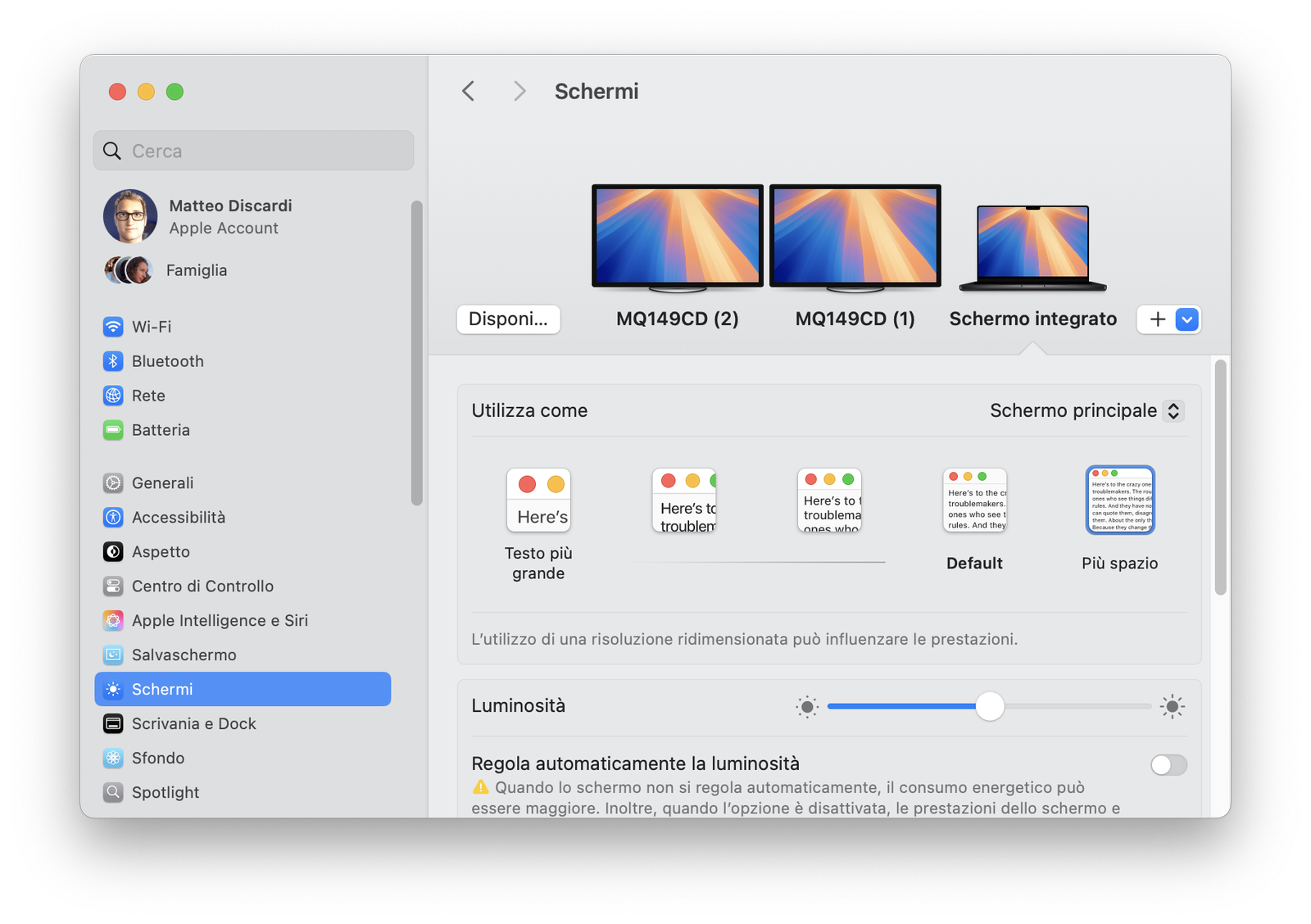The height and width of the screenshot is (924, 1311).
Task: Open Wi-Fi settings pane
Action: click(243, 327)
